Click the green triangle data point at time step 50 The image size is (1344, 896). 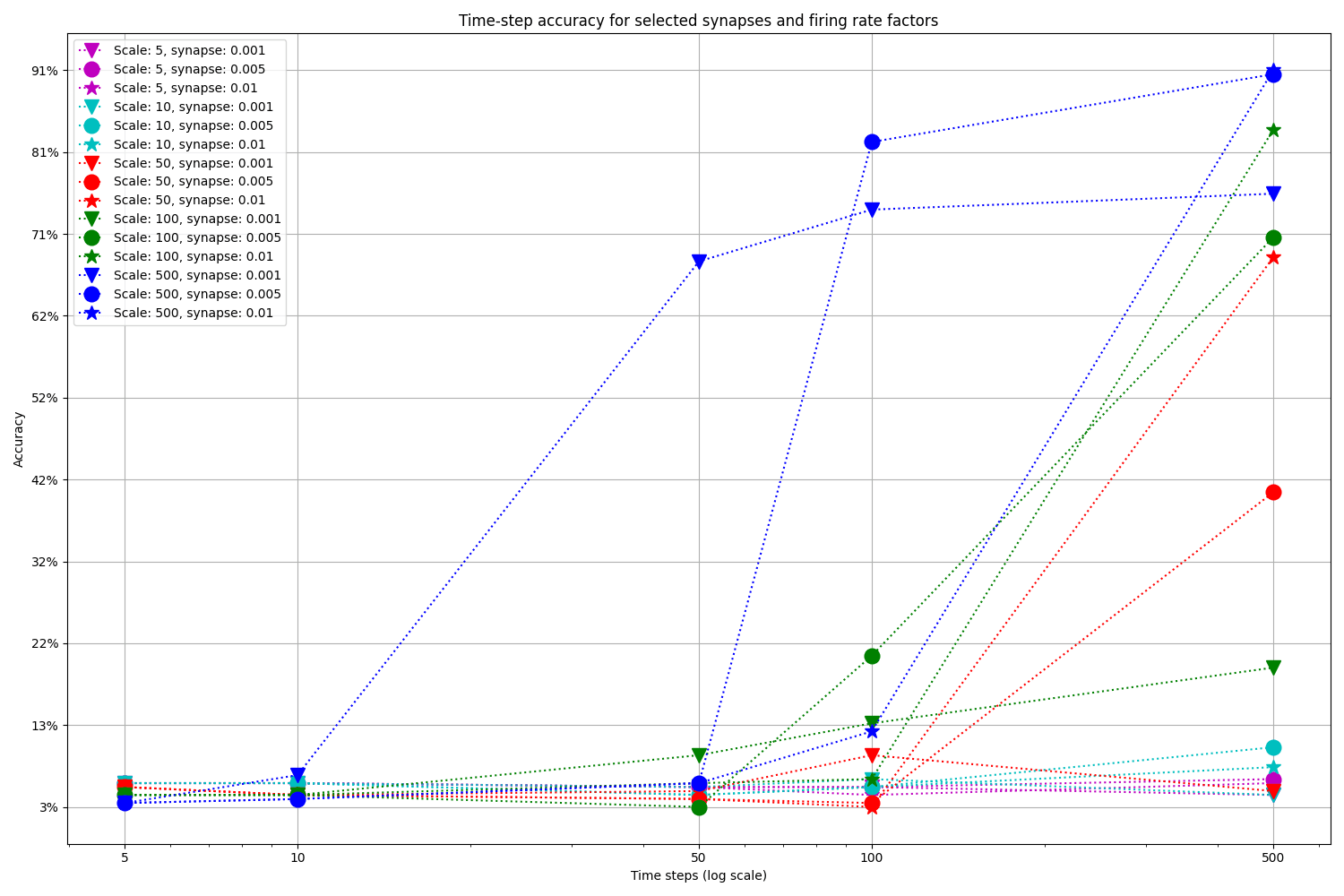point(699,755)
